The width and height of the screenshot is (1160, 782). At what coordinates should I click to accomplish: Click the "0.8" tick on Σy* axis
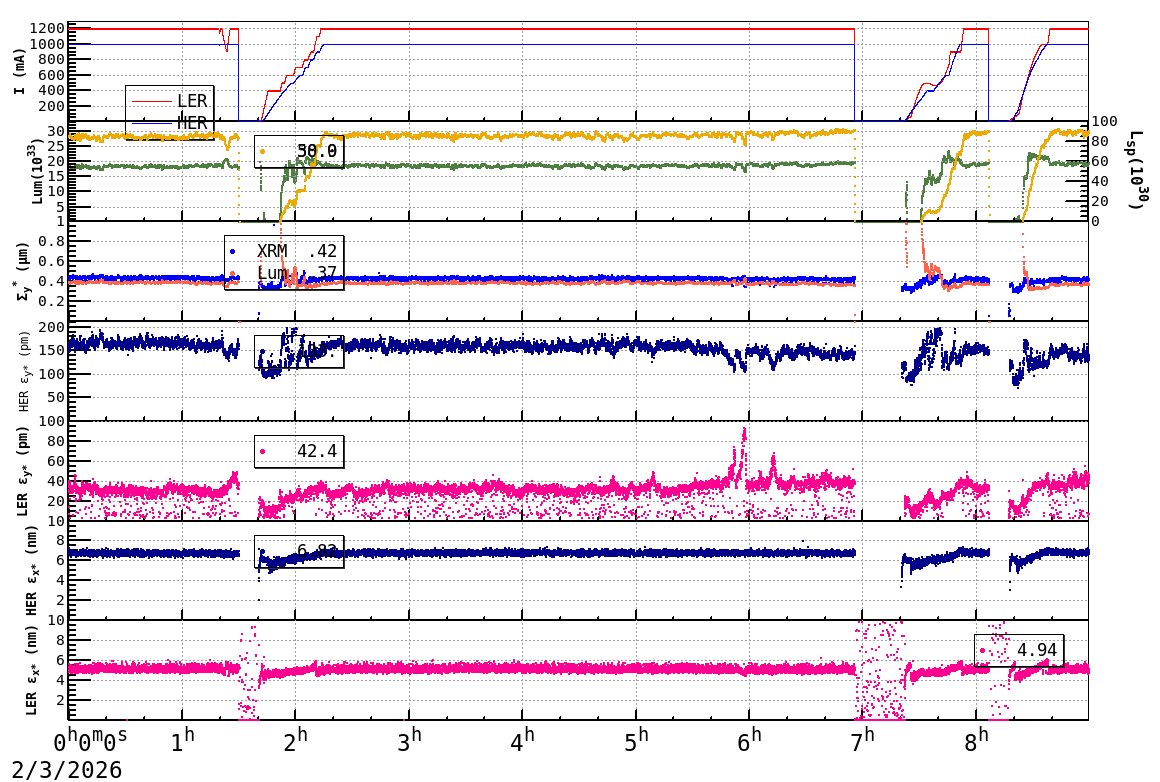(52, 241)
